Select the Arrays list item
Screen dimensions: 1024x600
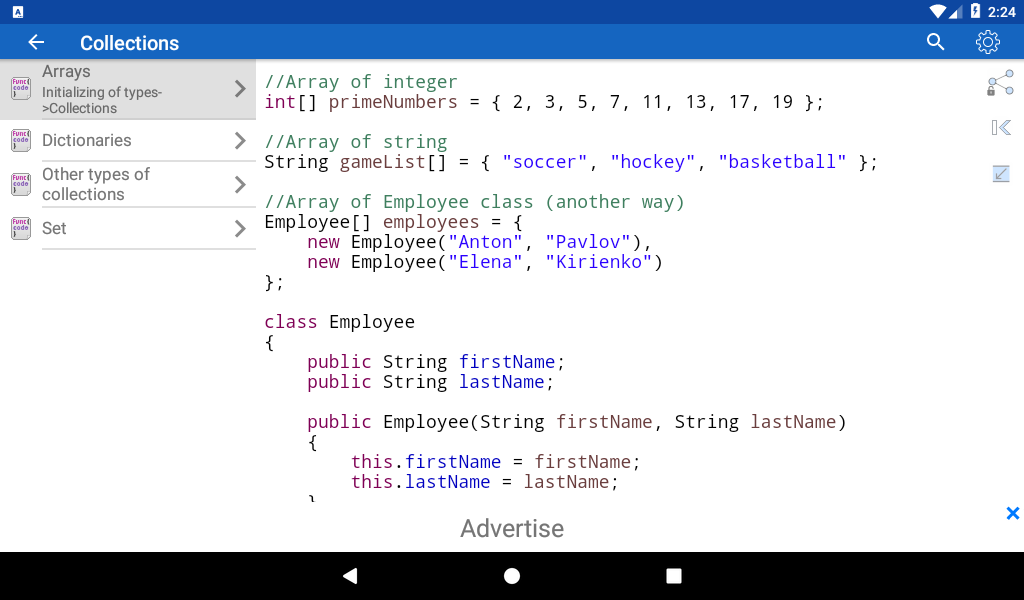pyautogui.click(x=128, y=89)
